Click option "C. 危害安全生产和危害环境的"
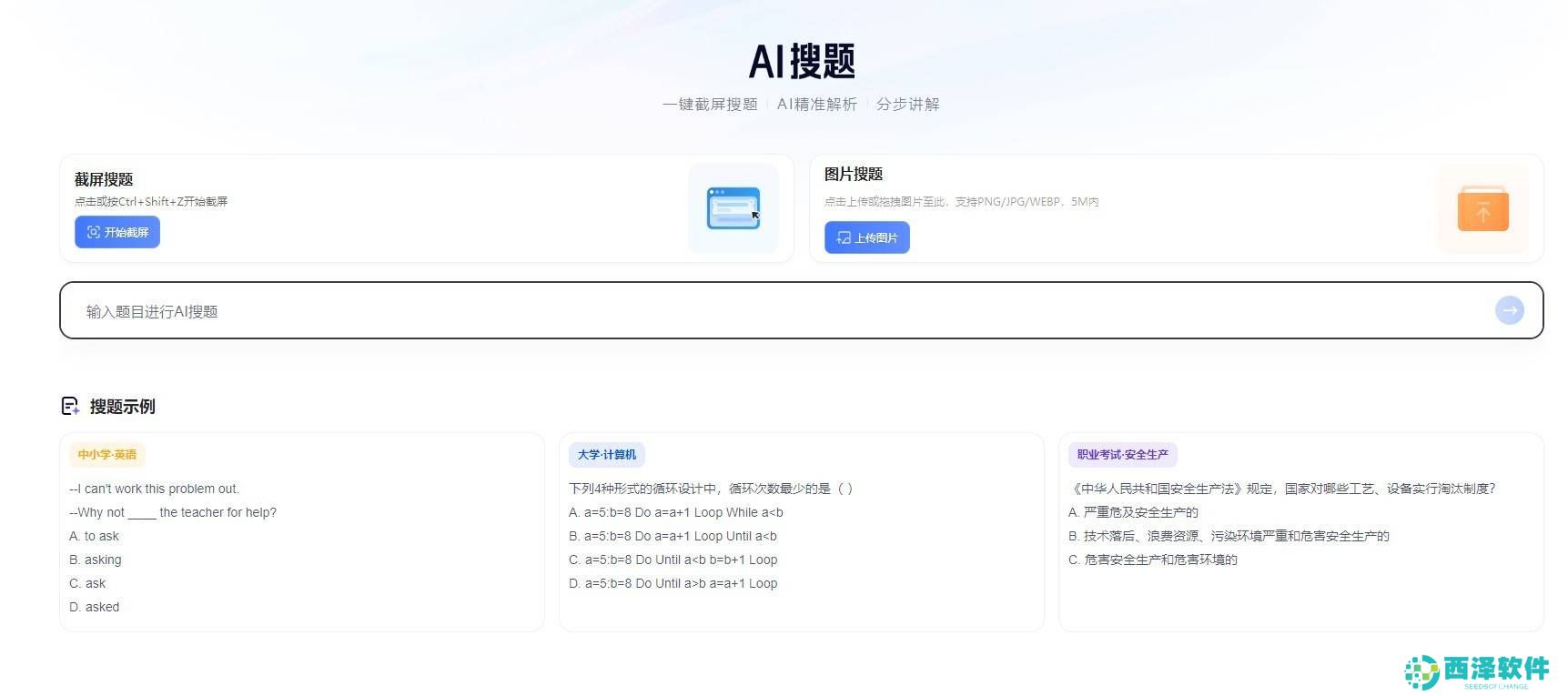The width and height of the screenshot is (1568, 696). point(1153,560)
